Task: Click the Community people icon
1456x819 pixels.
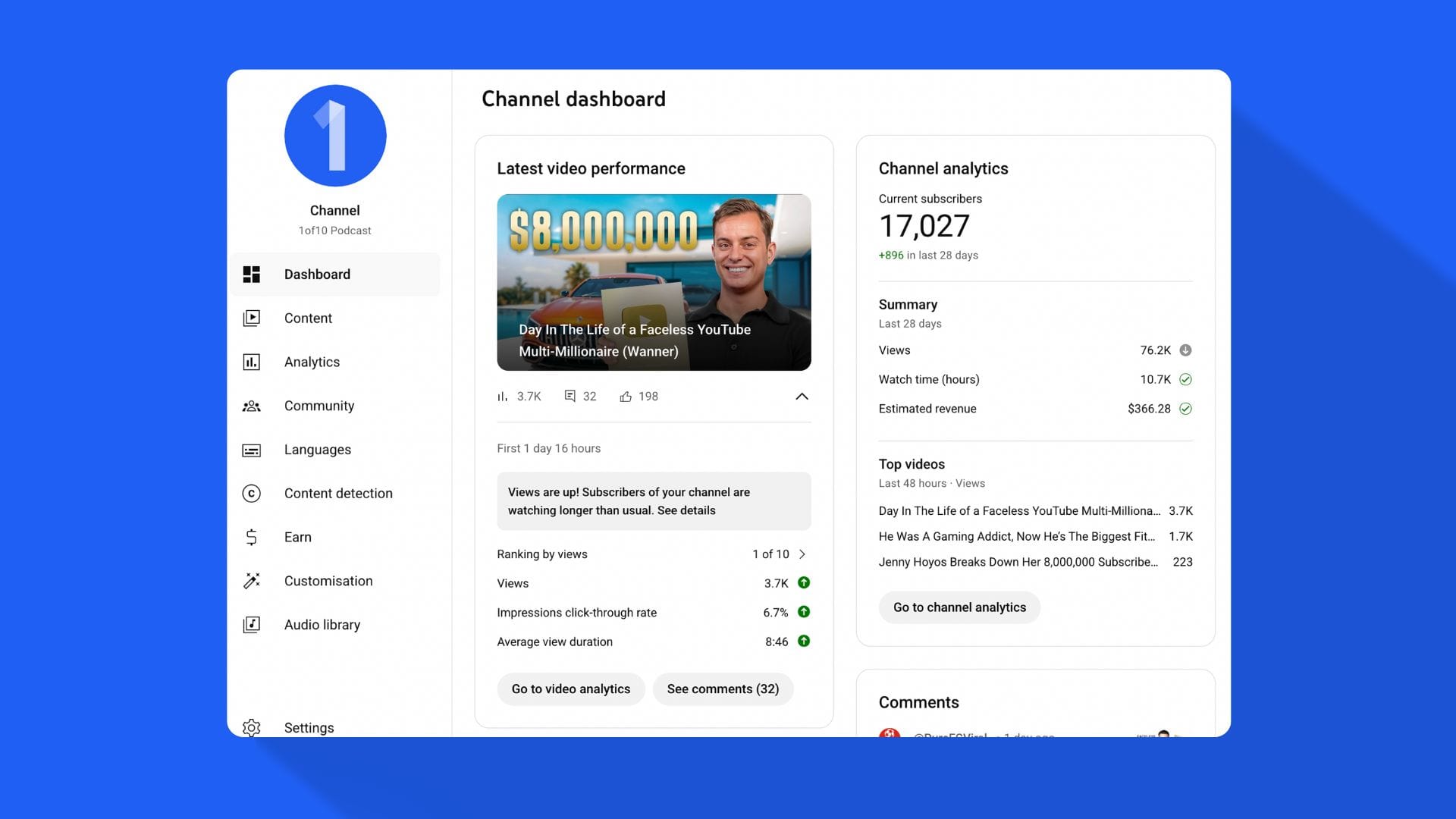Action: [x=251, y=406]
